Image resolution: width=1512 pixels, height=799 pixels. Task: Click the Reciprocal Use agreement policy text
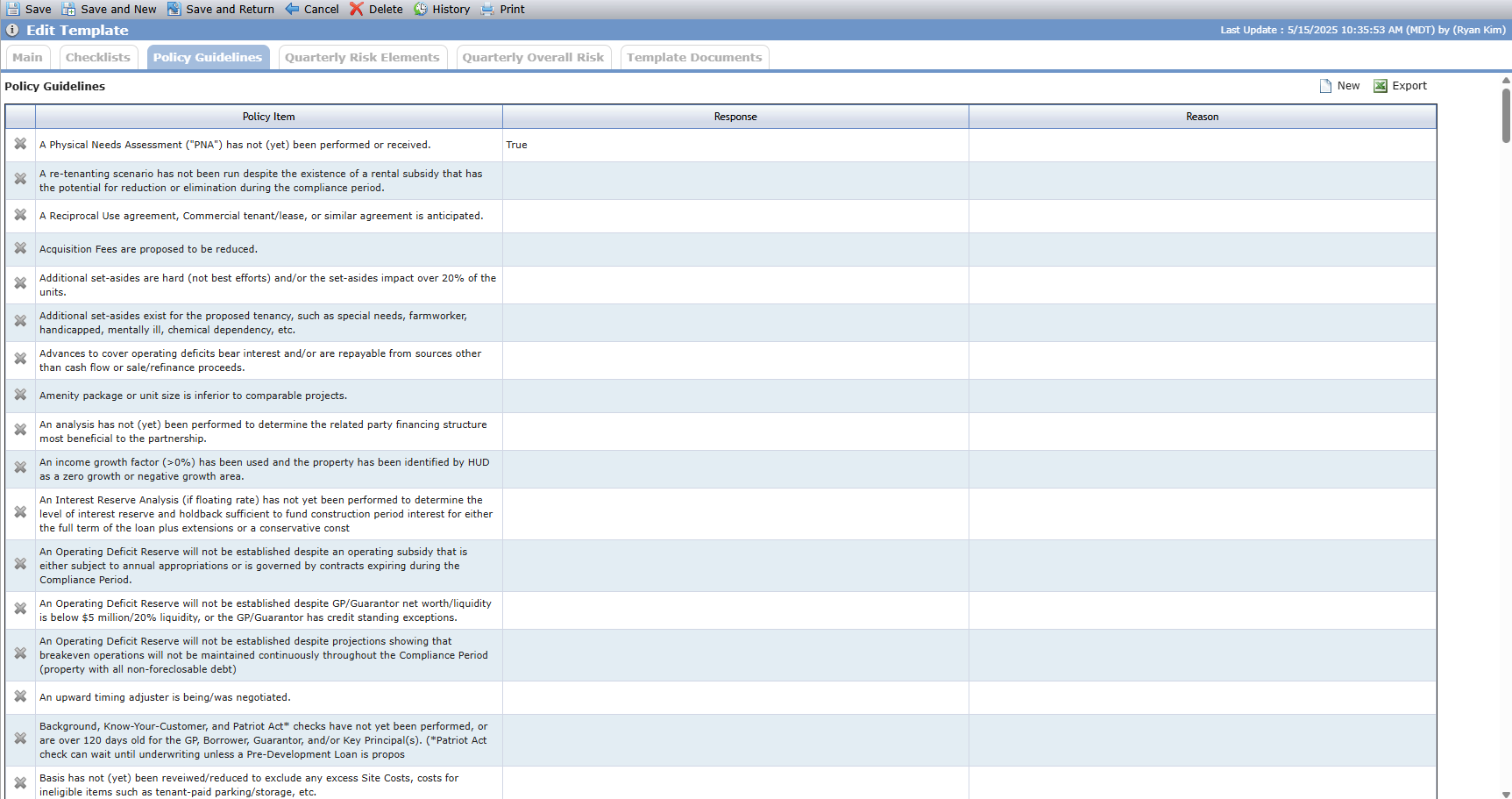click(x=261, y=216)
